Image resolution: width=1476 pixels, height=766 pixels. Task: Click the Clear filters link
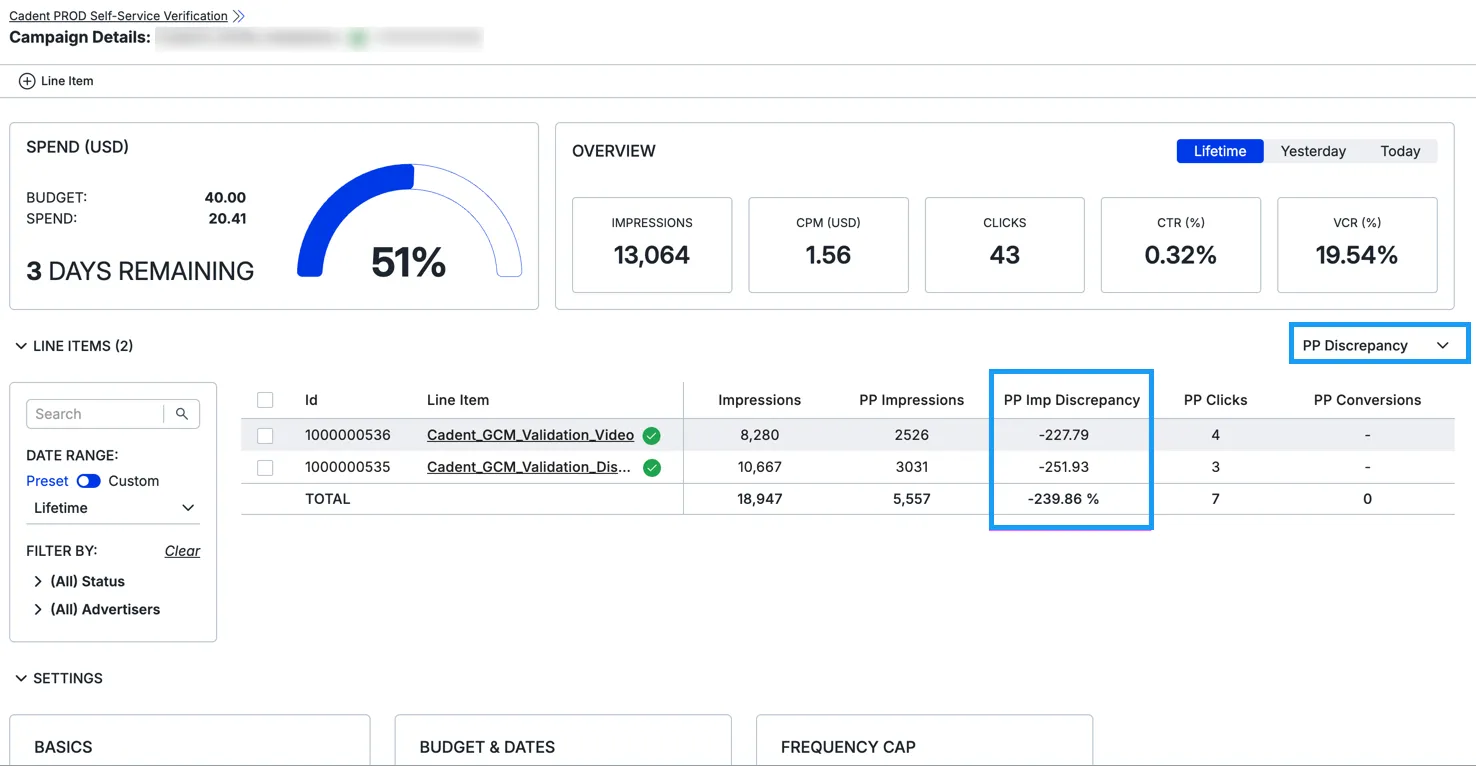pos(182,551)
